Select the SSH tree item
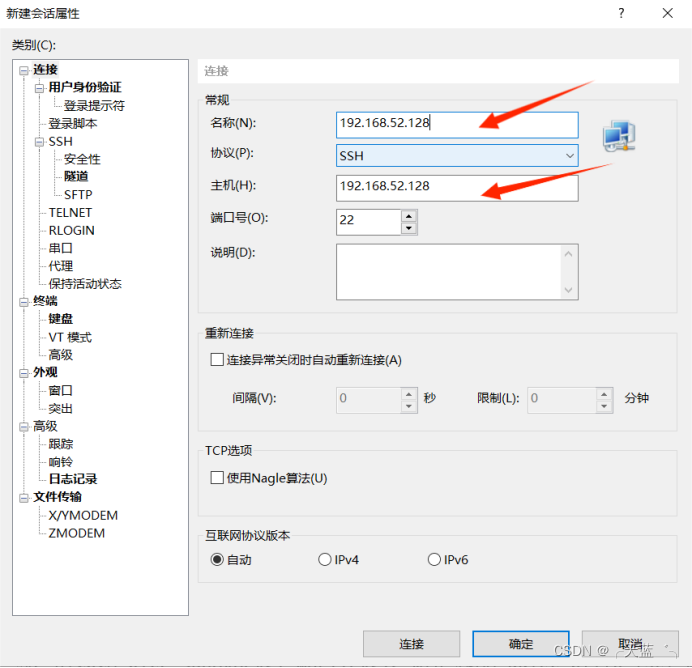692x668 pixels. click(60, 142)
